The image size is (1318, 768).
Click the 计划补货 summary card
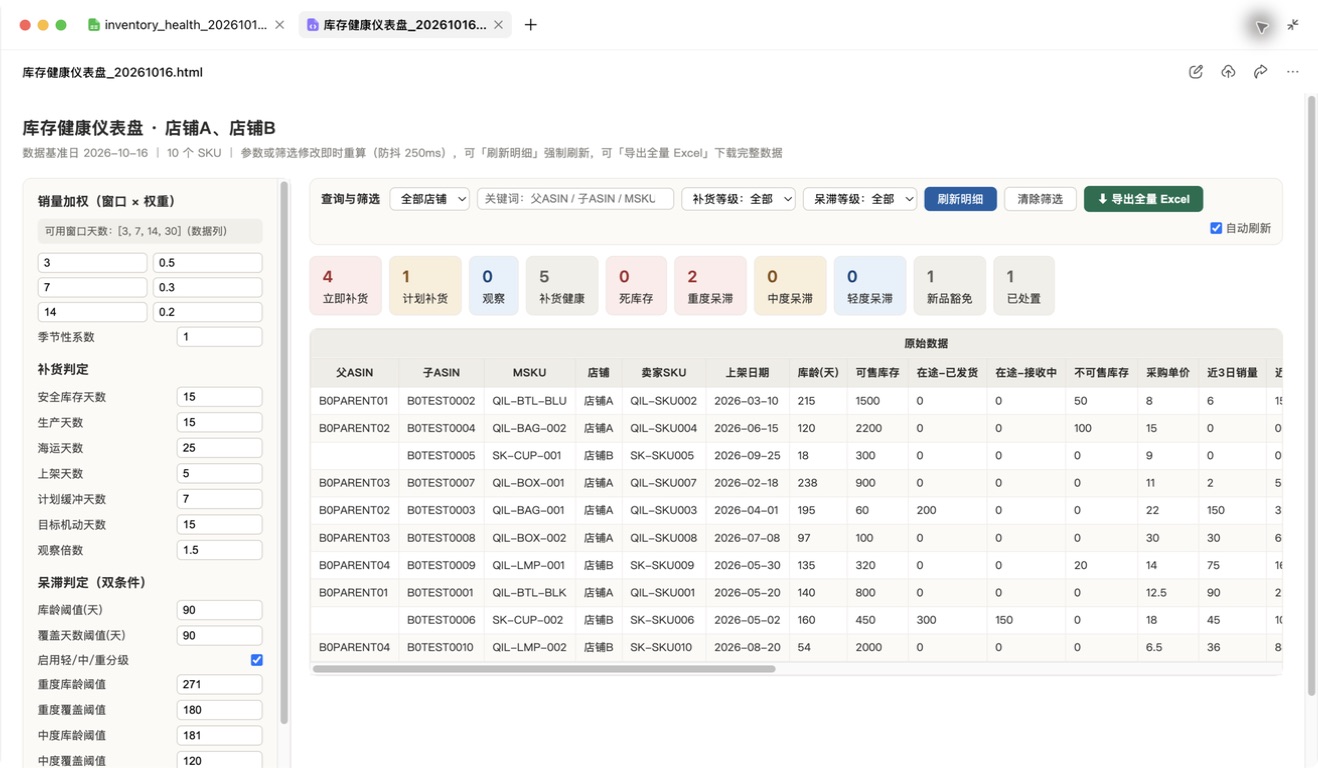point(425,286)
